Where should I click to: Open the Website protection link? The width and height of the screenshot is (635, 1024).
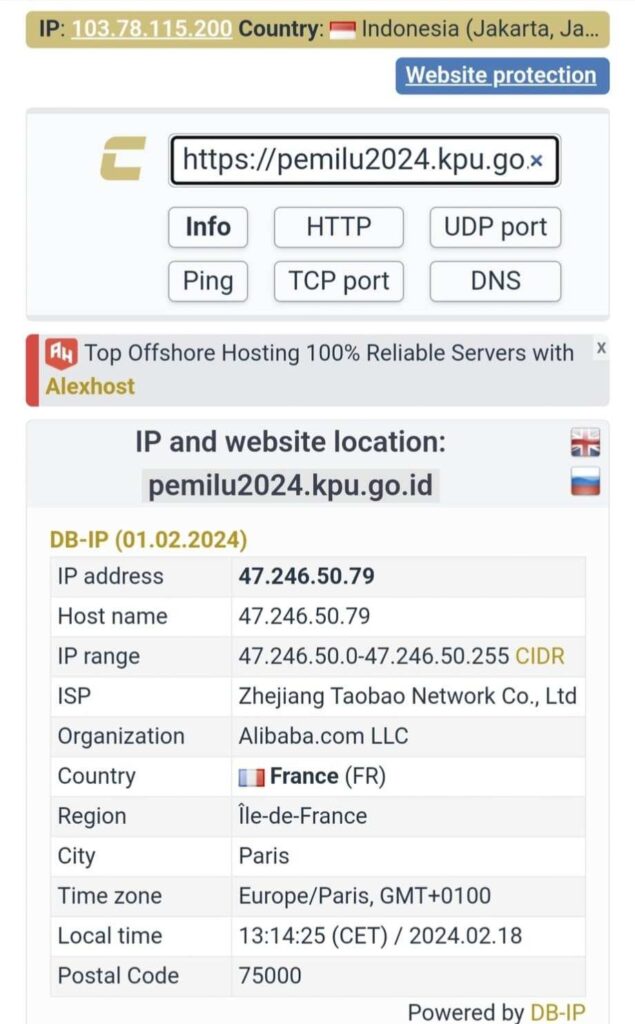coord(501,75)
